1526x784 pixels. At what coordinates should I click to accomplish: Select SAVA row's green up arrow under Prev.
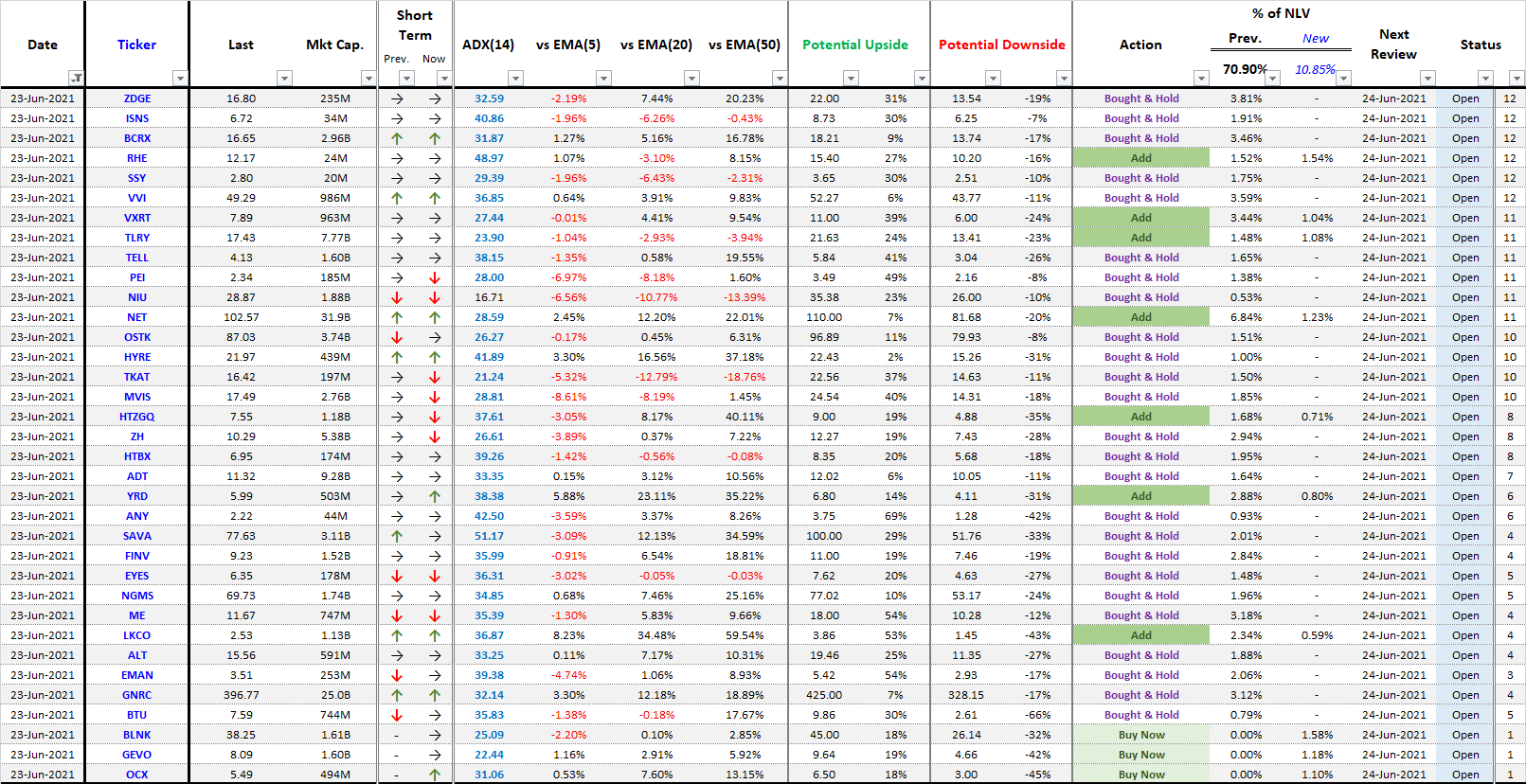pyautogui.click(x=397, y=536)
